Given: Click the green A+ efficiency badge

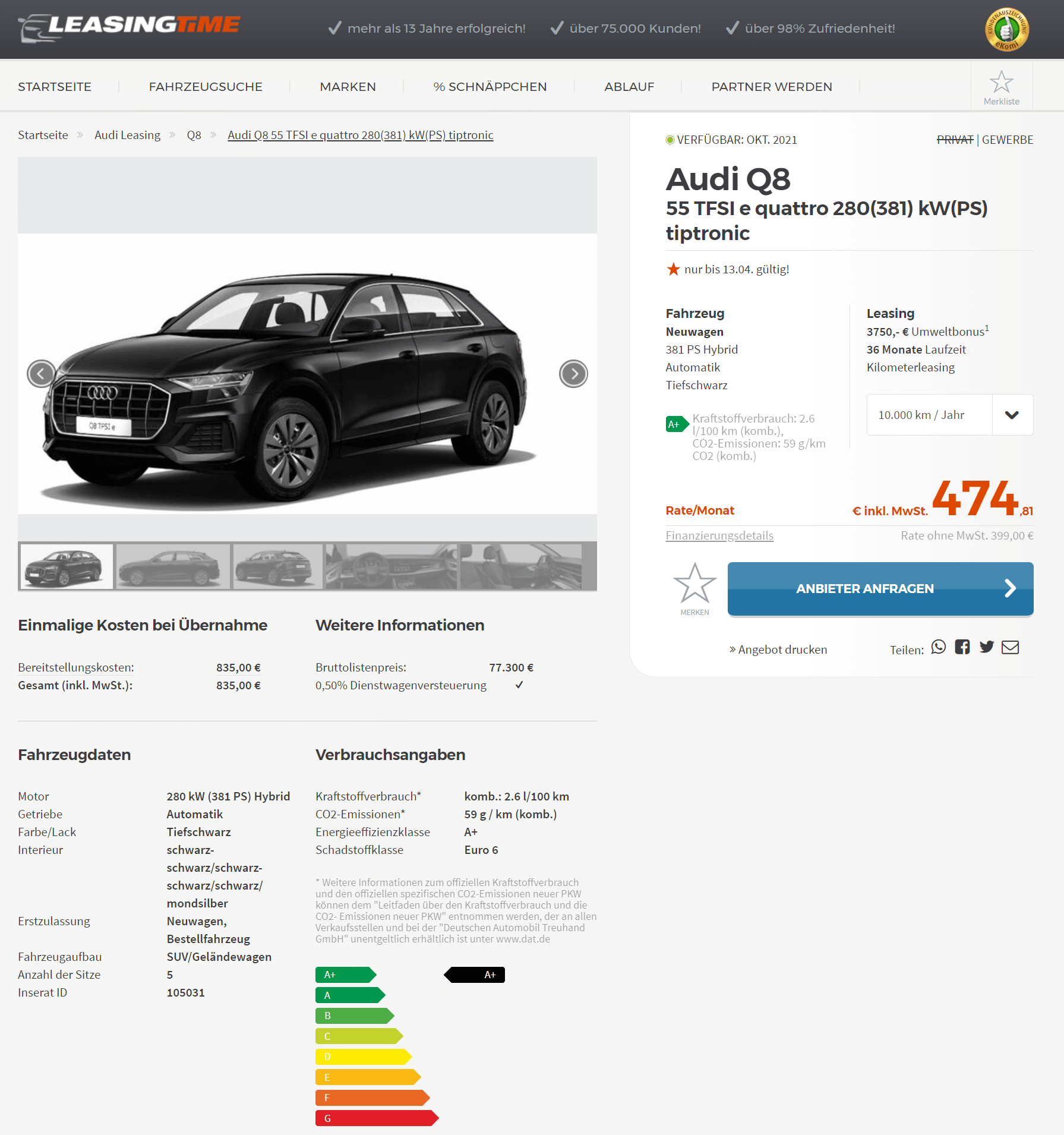Looking at the screenshot, I should tap(677, 424).
